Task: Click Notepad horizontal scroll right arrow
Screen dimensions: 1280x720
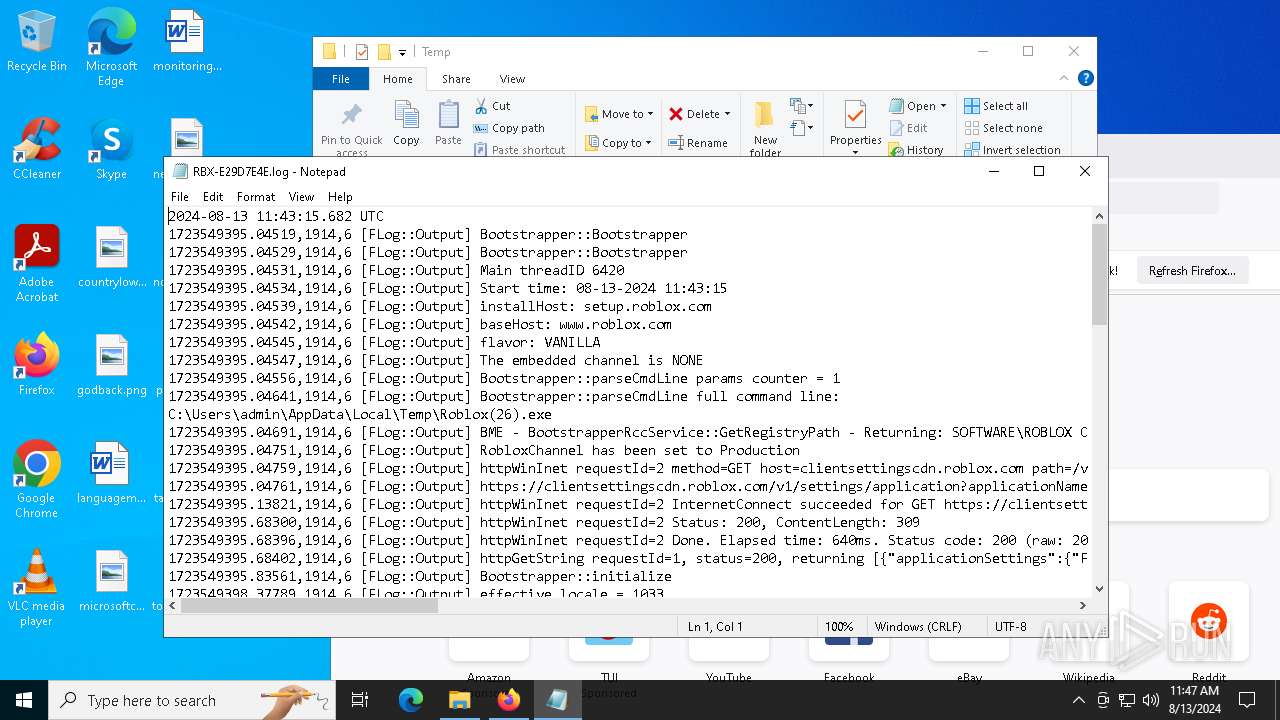Action: coord(1083,605)
